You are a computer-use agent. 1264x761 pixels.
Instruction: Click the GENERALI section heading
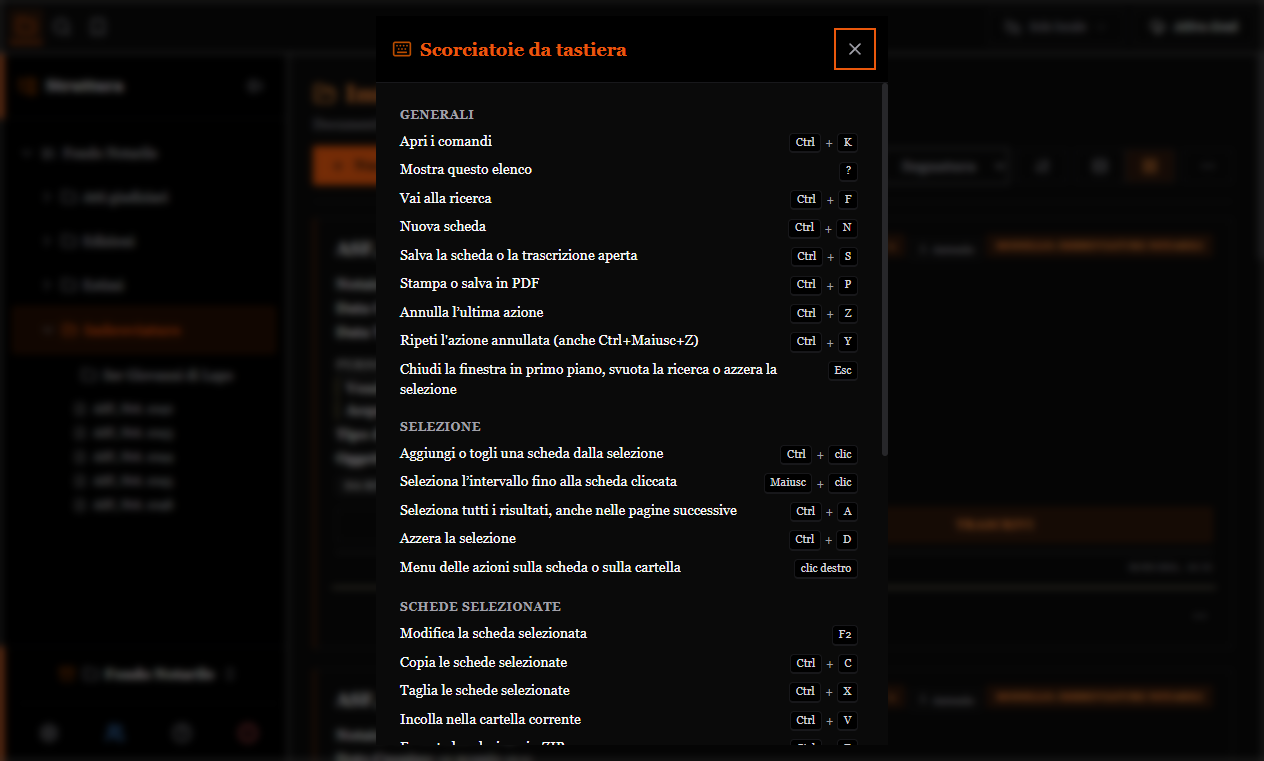437,115
